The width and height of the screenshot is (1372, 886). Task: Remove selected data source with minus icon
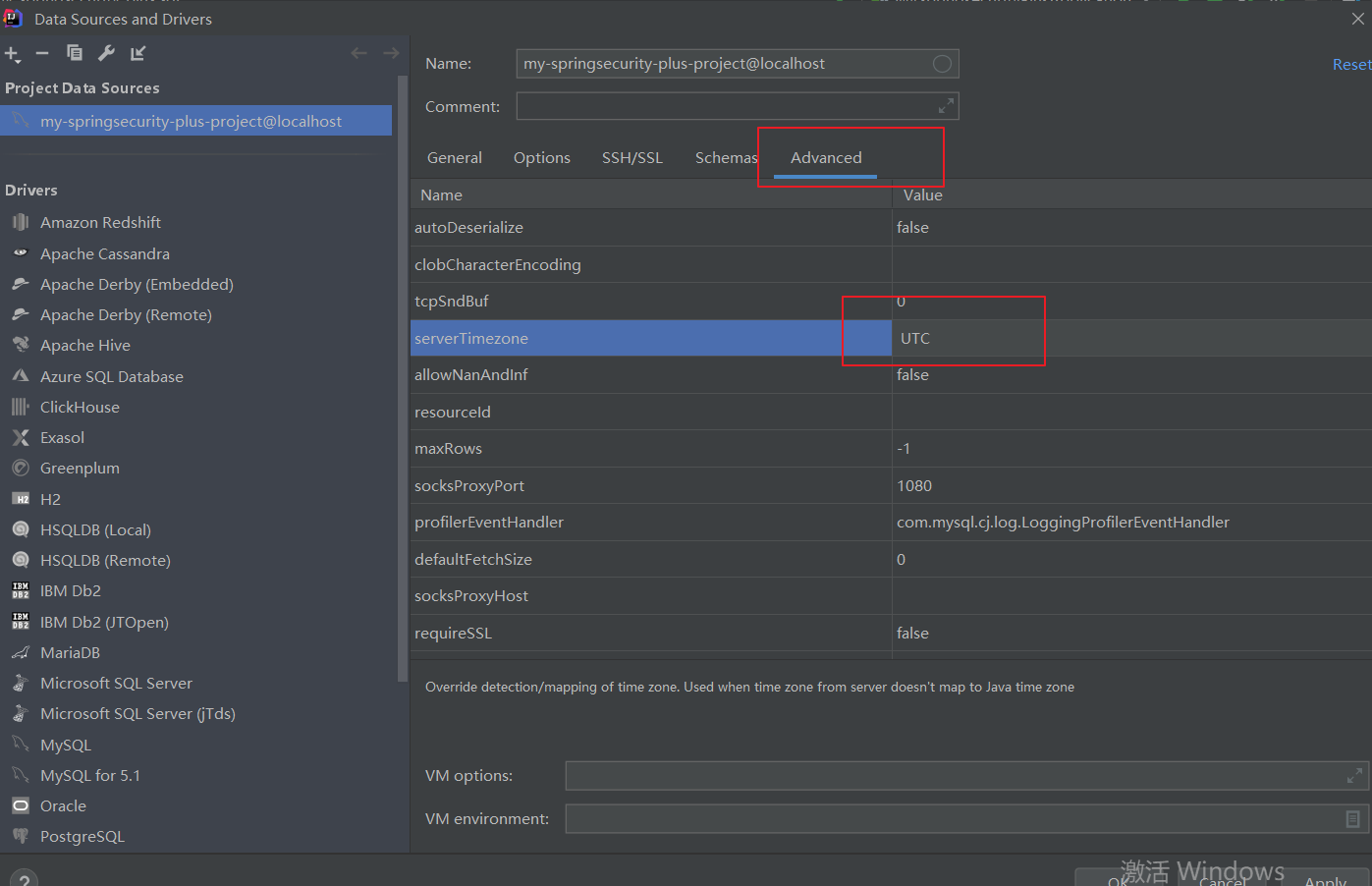(x=42, y=53)
